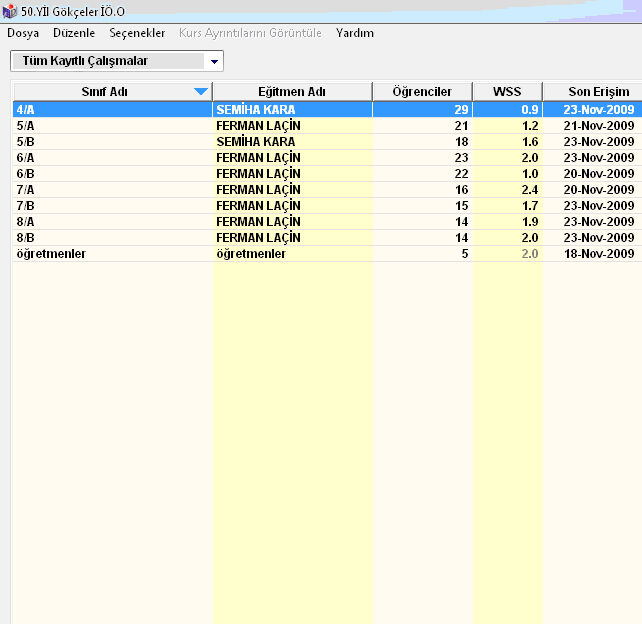The width and height of the screenshot is (642, 624).
Task: Select the 7/B class row
Action: click(327, 206)
